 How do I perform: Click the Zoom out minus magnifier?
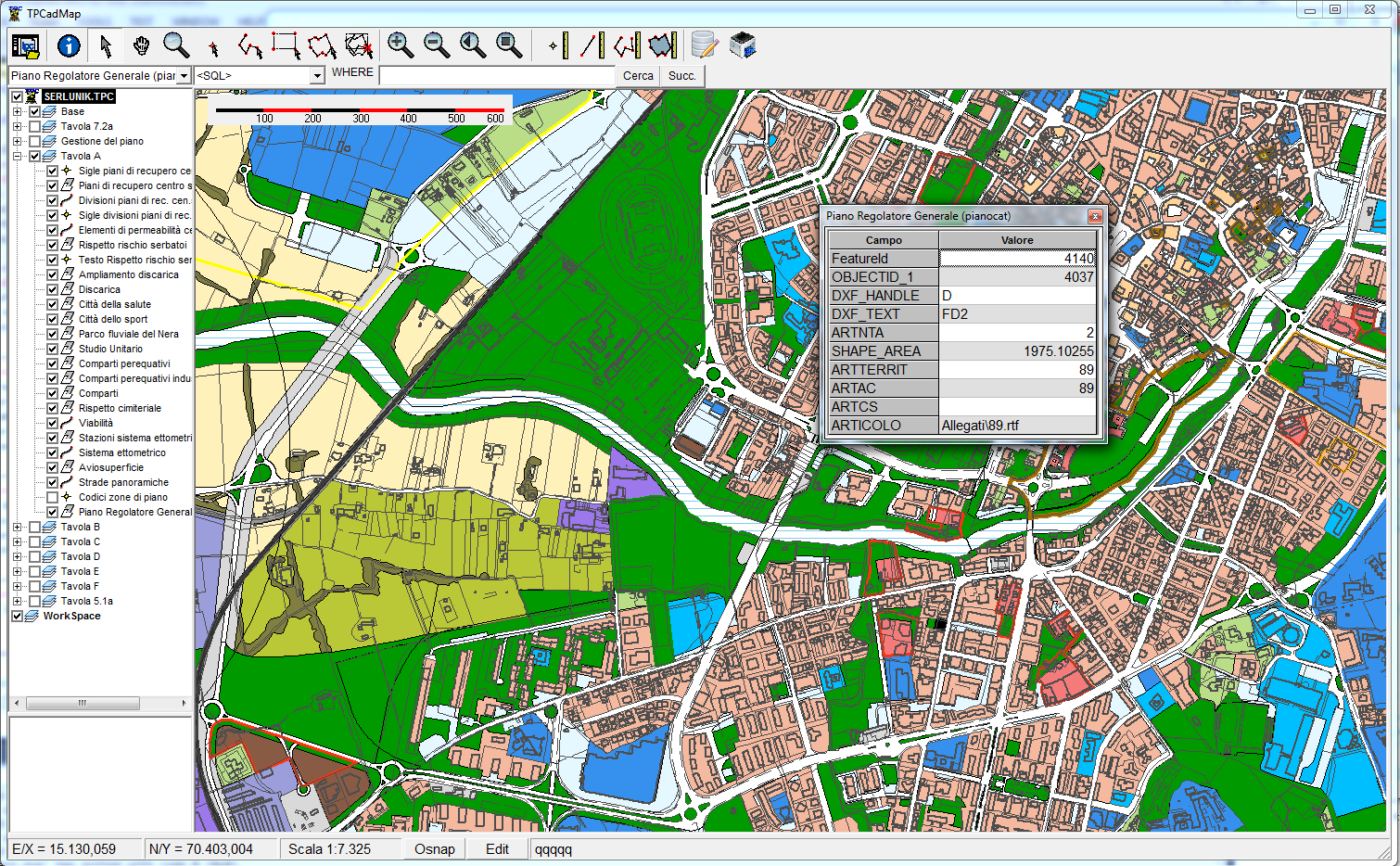pyautogui.click(x=437, y=45)
